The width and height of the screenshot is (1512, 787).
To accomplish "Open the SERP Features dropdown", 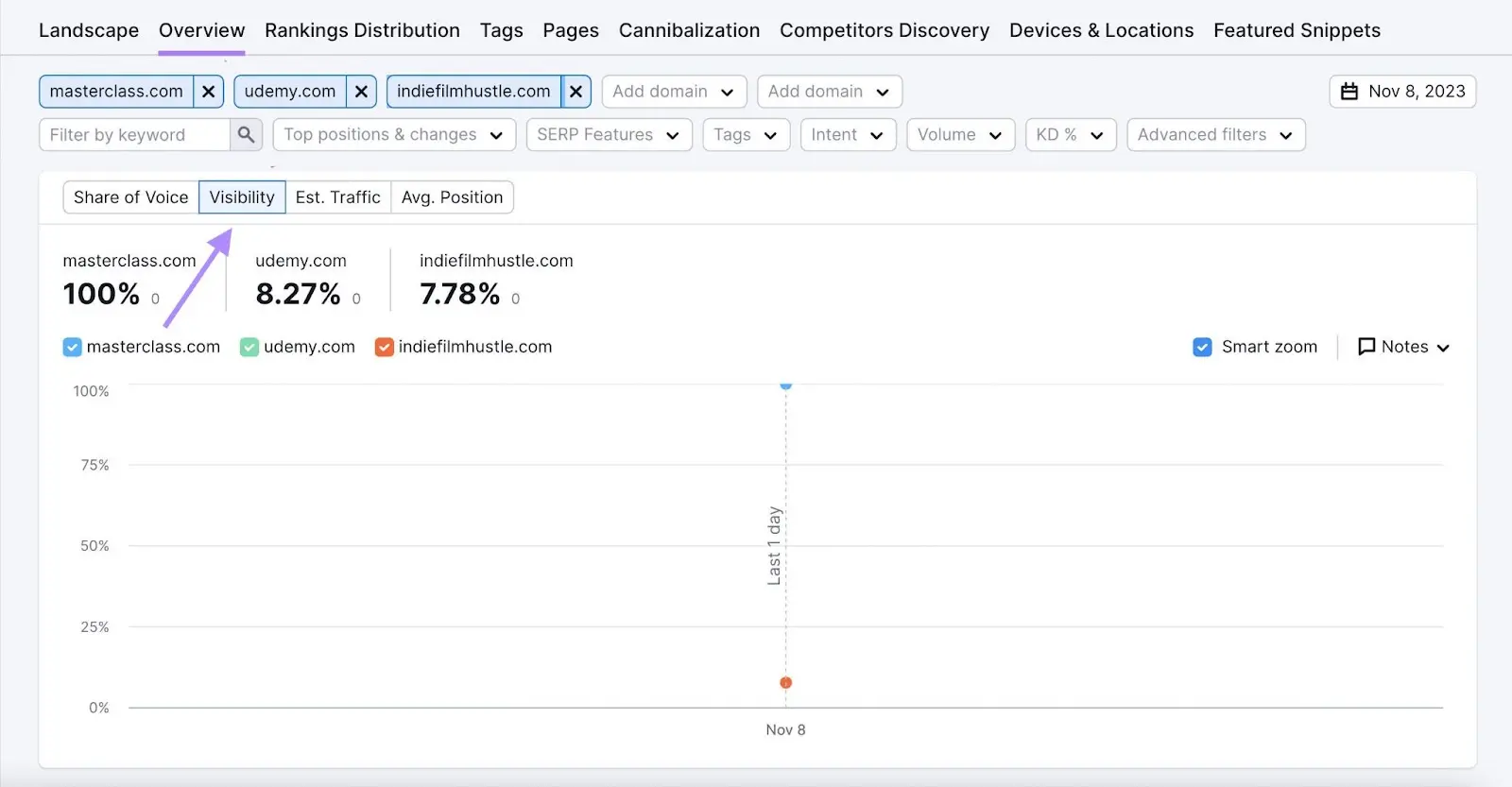I will point(610,134).
